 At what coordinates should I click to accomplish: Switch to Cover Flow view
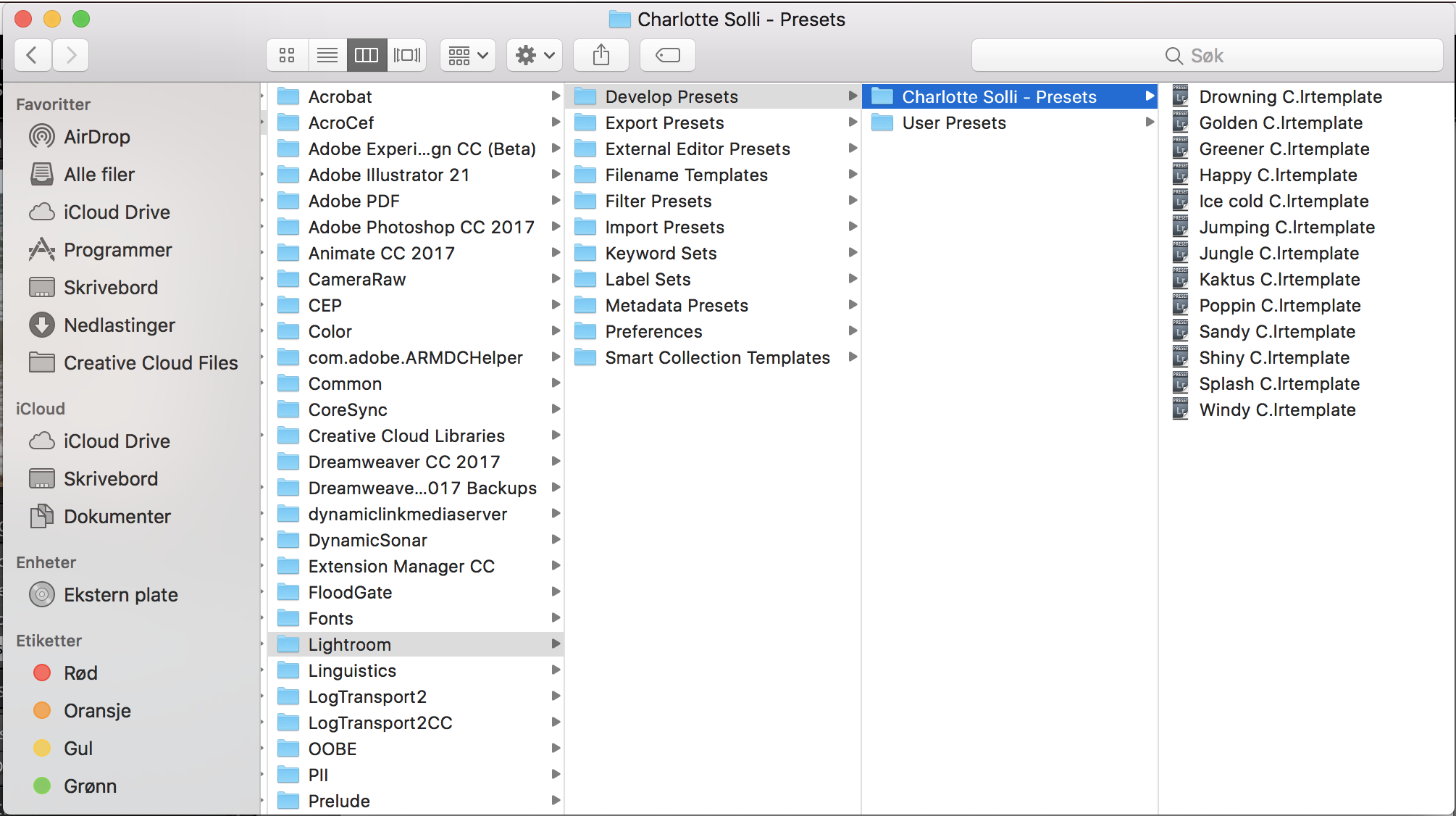(x=407, y=55)
